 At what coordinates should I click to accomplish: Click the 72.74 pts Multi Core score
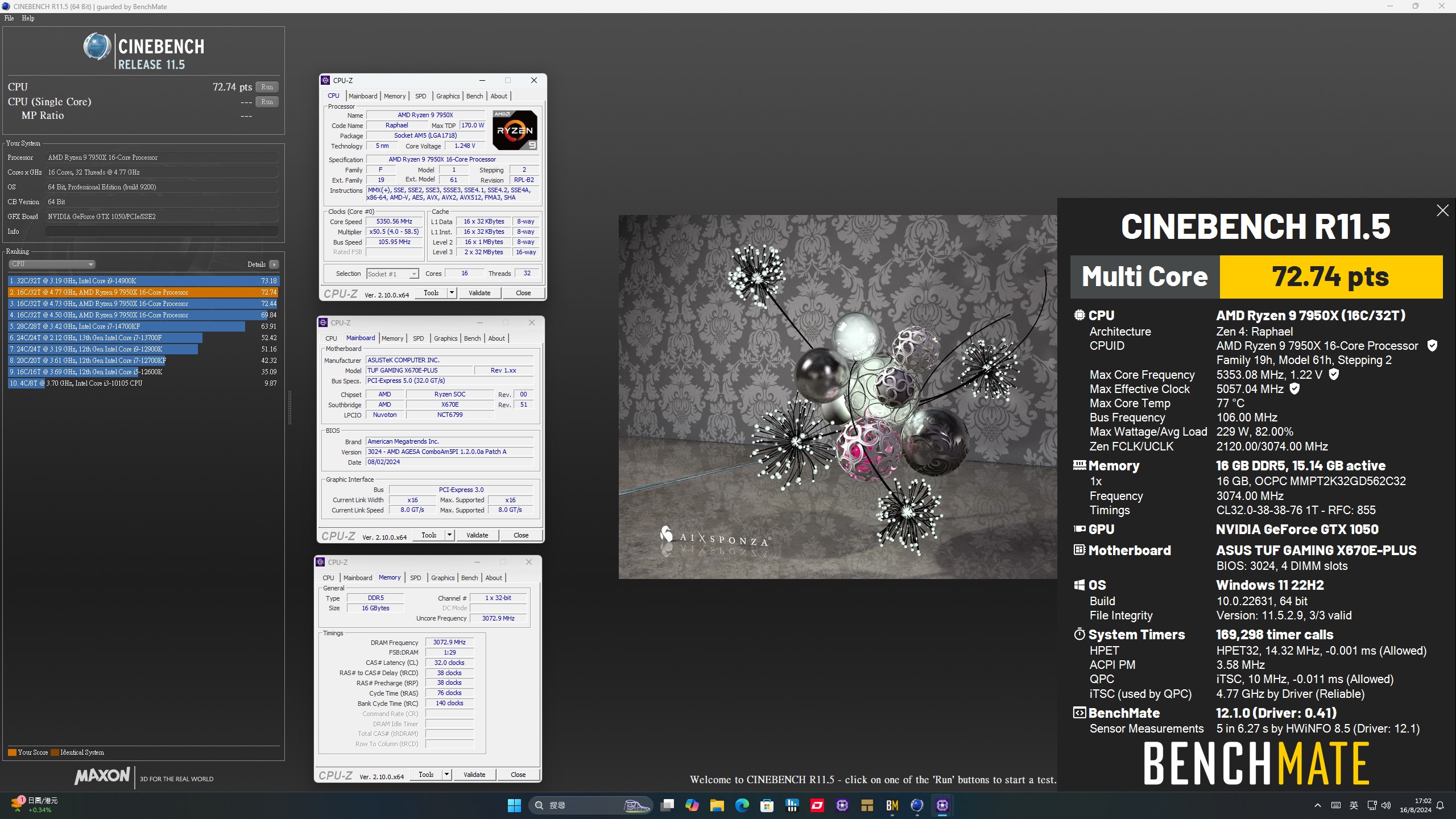(x=1331, y=277)
